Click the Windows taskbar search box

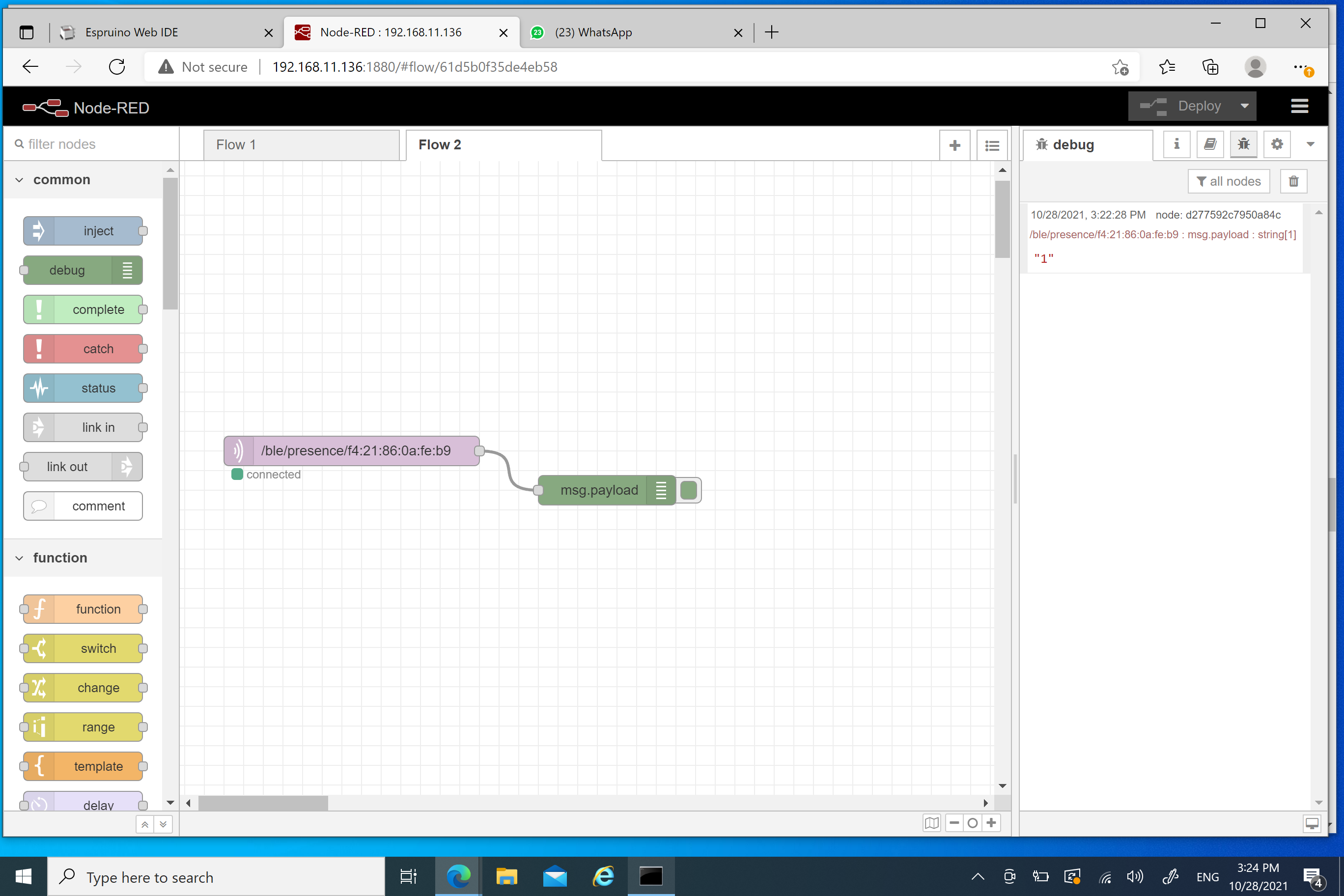pyautogui.click(x=216, y=876)
